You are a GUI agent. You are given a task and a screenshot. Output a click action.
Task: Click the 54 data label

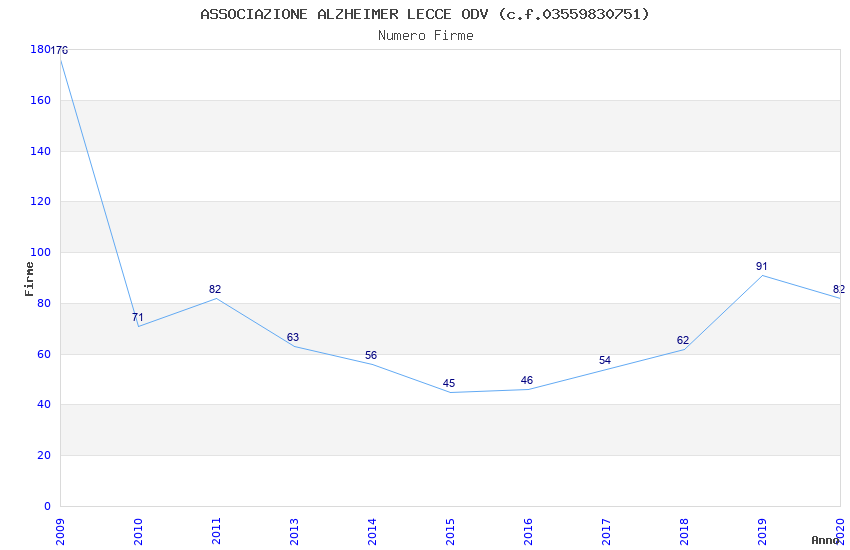(x=605, y=360)
